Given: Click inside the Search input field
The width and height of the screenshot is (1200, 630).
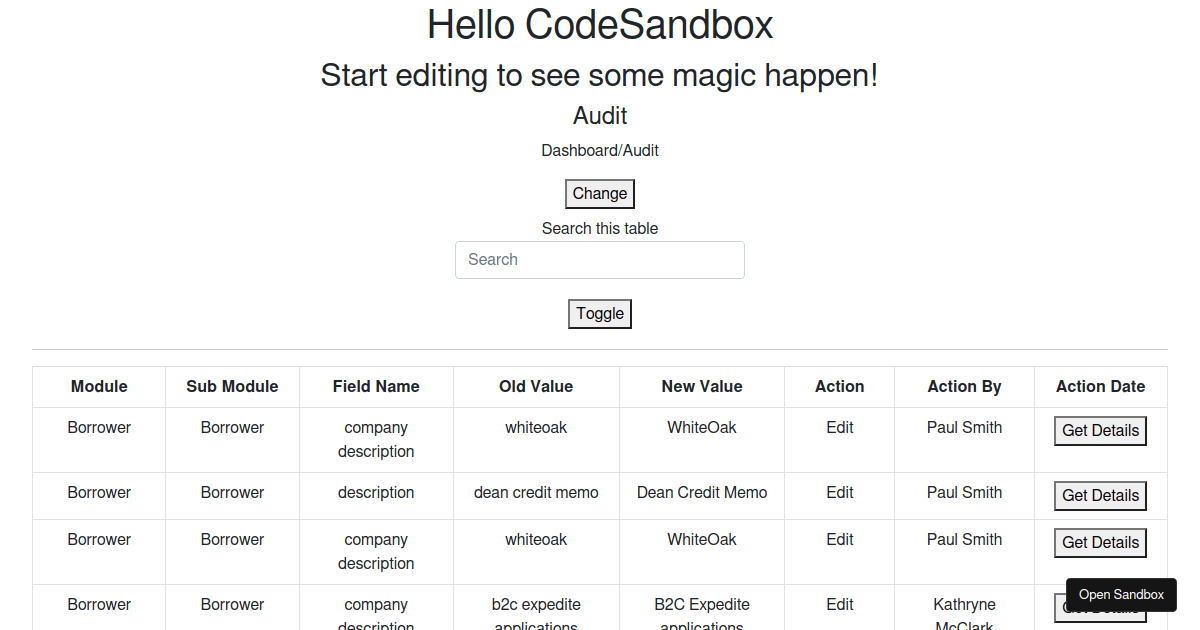Looking at the screenshot, I should point(599,259).
